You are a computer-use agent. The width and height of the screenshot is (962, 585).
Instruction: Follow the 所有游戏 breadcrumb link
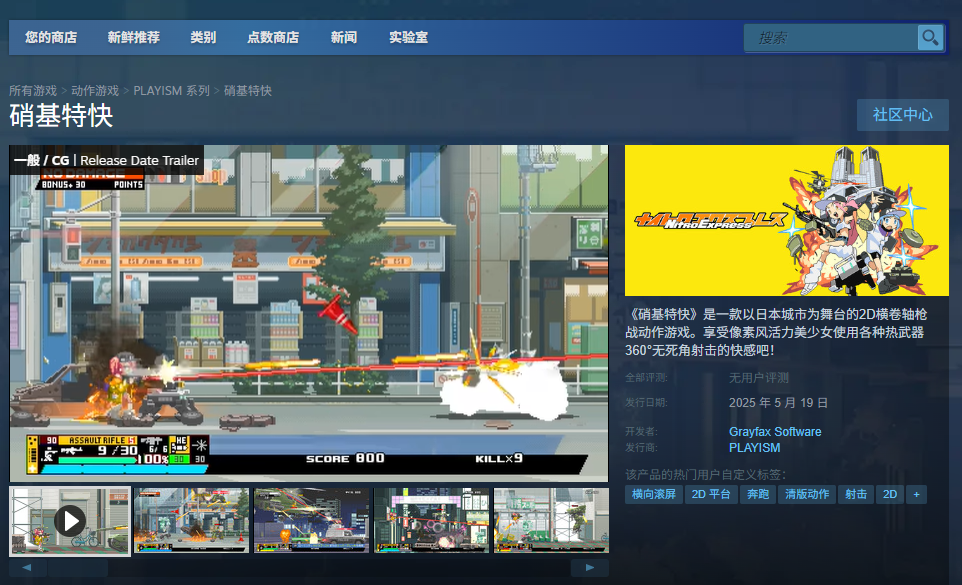[33, 91]
